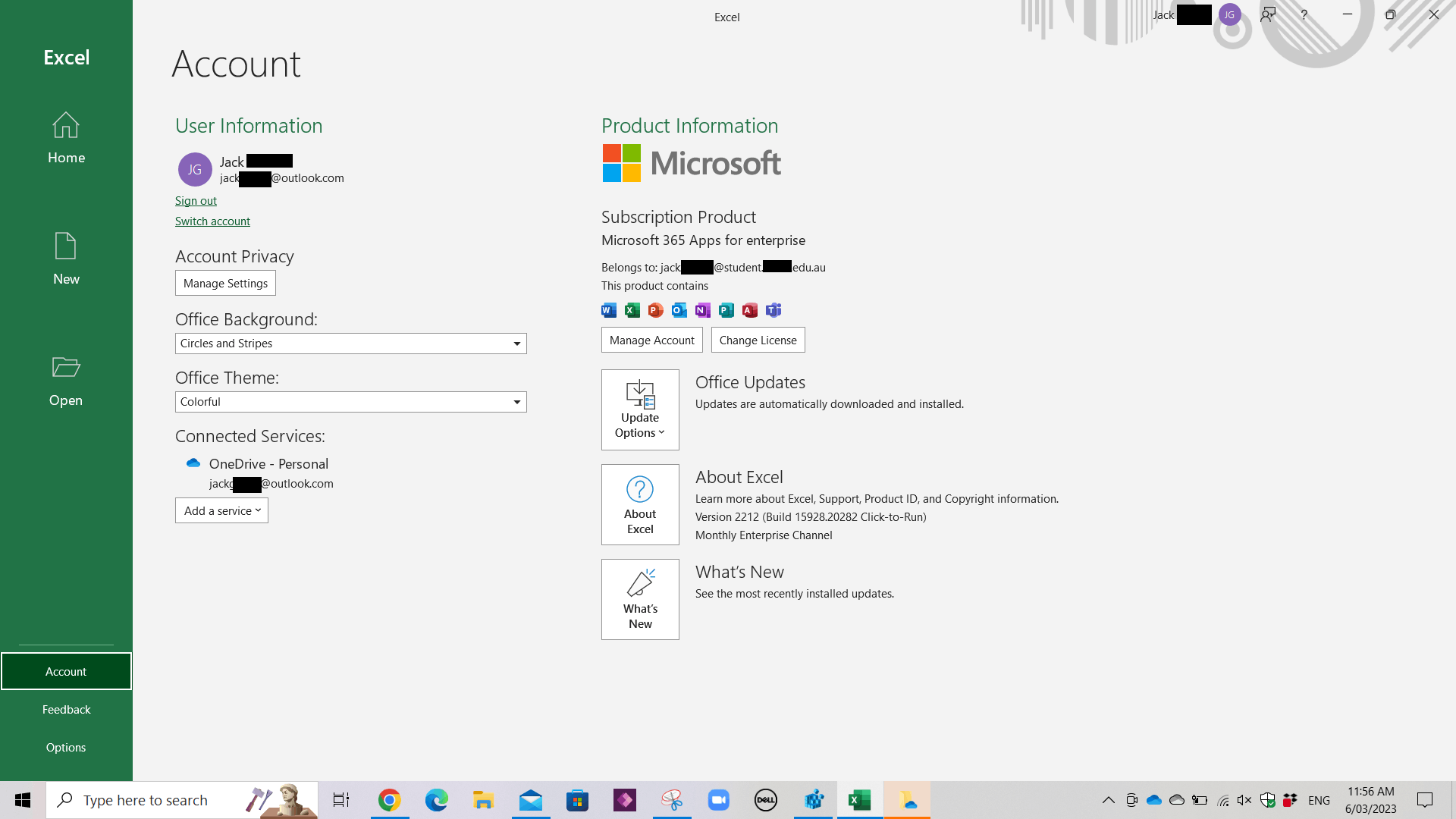This screenshot has height=819, width=1456.
Task: Click the Teams product icon
Action: (x=773, y=309)
